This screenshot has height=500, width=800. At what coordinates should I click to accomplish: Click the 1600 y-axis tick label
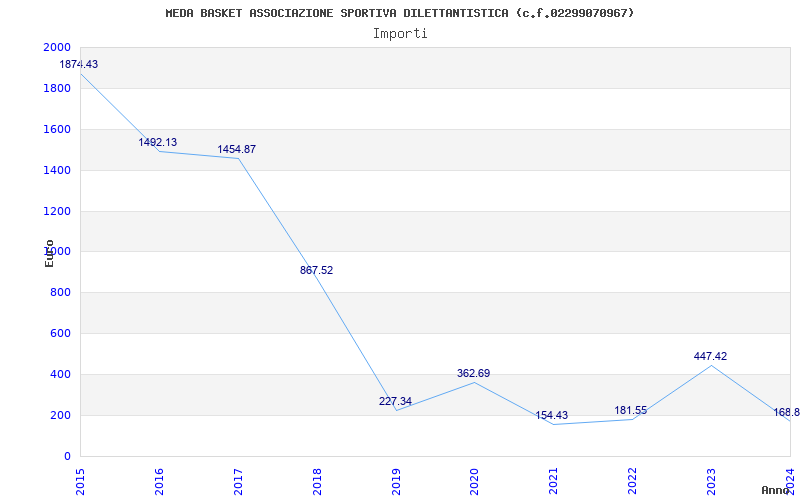57,130
